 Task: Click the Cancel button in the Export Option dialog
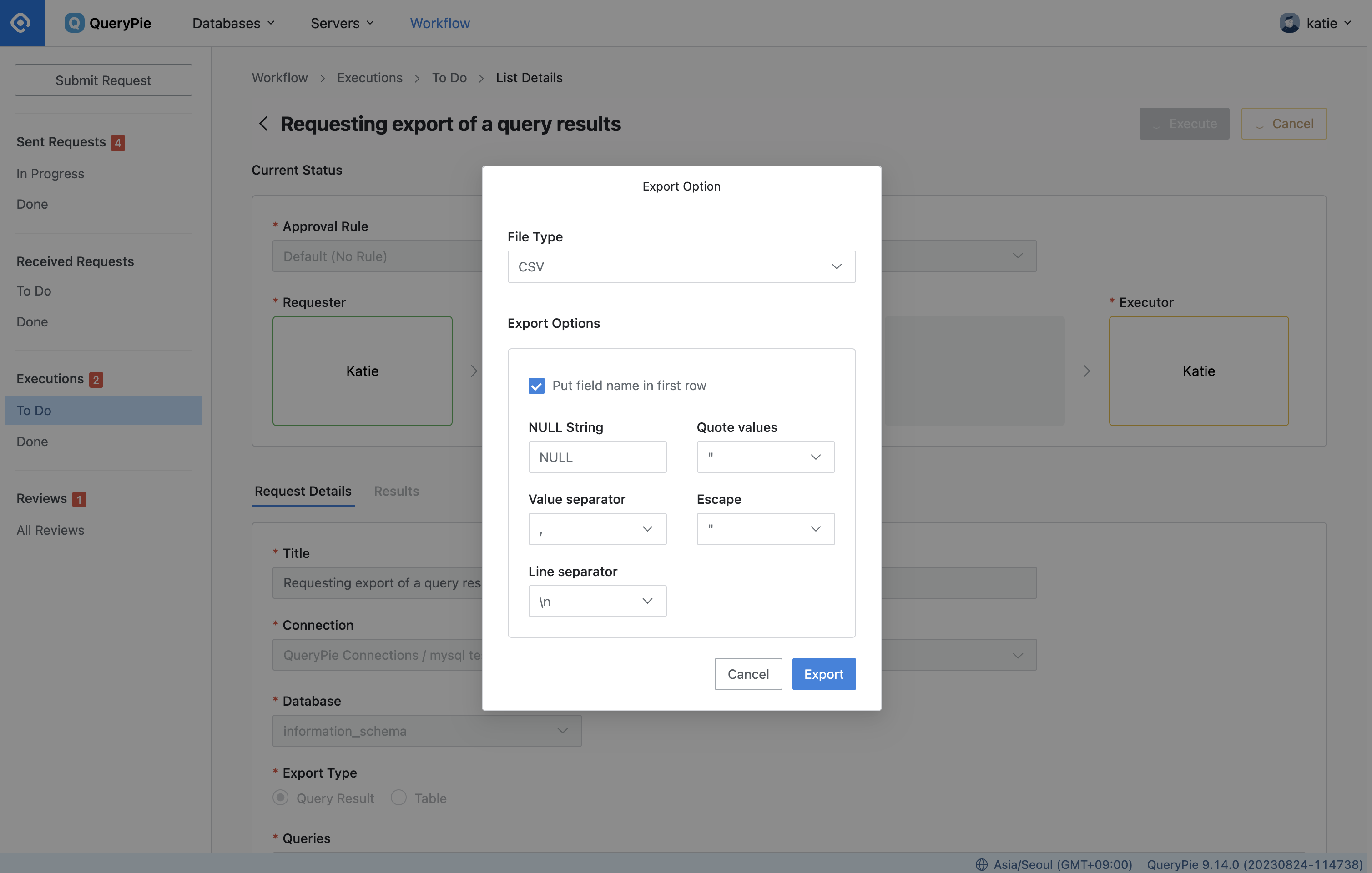[x=748, y=674]
